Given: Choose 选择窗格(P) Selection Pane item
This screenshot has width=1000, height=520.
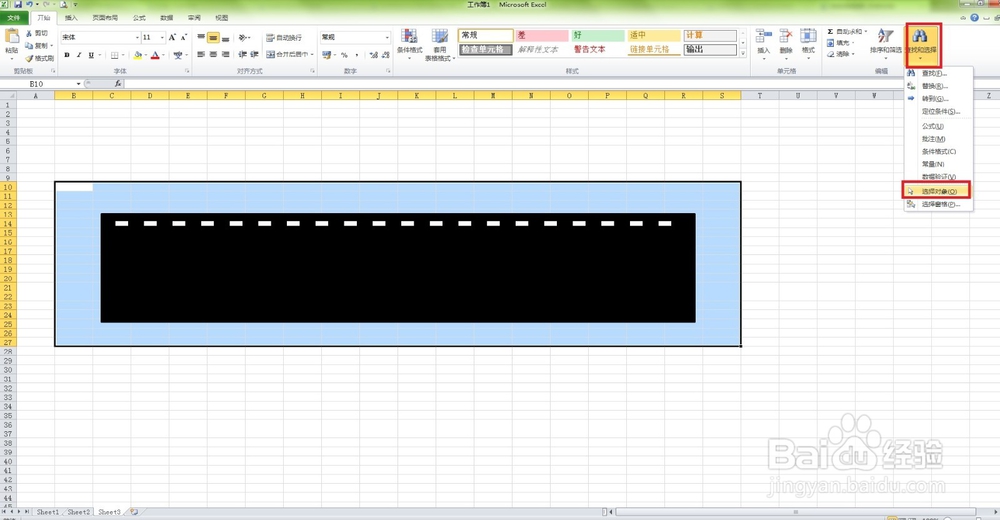Looking at the screenshot, I should tap(938, 204).
